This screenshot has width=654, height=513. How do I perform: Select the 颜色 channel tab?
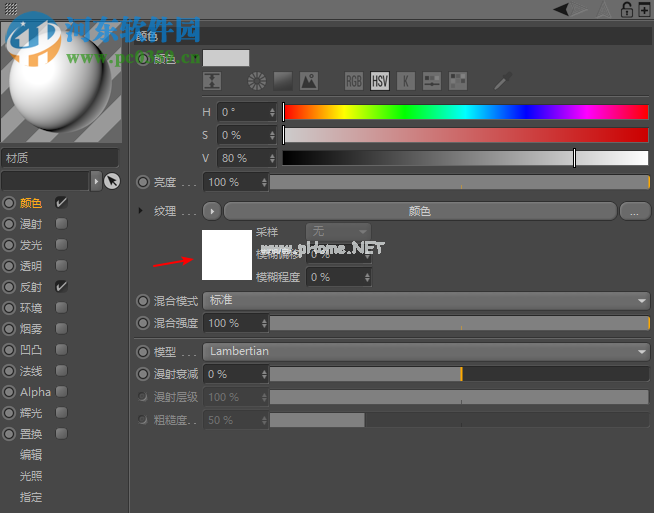click(31, 203)
